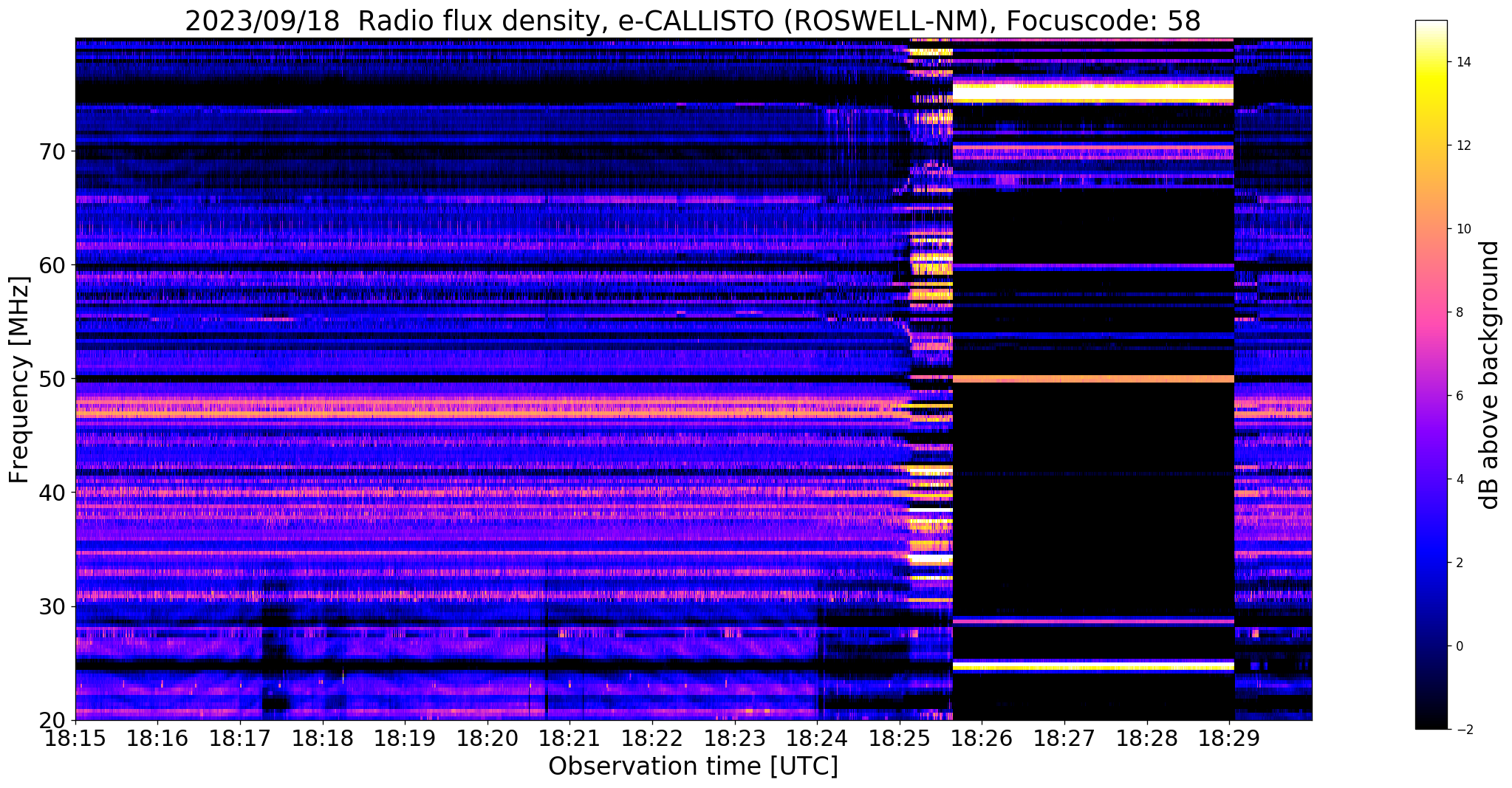Screen dimensions: 1512x788
Task: Click the colorbar tick label 10
Action: [1463, 229]
